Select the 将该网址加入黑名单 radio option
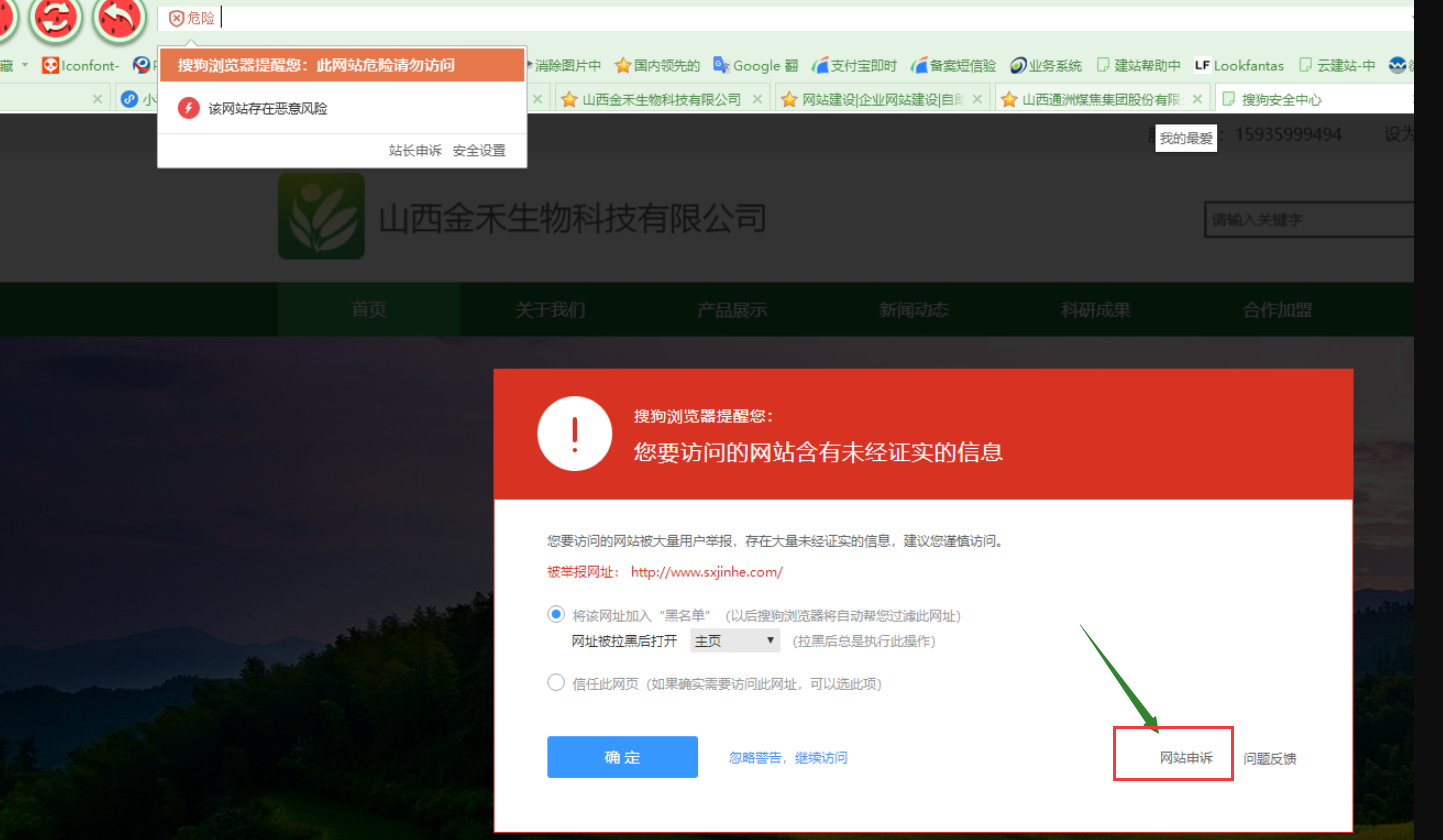The width and height of the screenshot is (1443, 840). (x=556, y=615)
